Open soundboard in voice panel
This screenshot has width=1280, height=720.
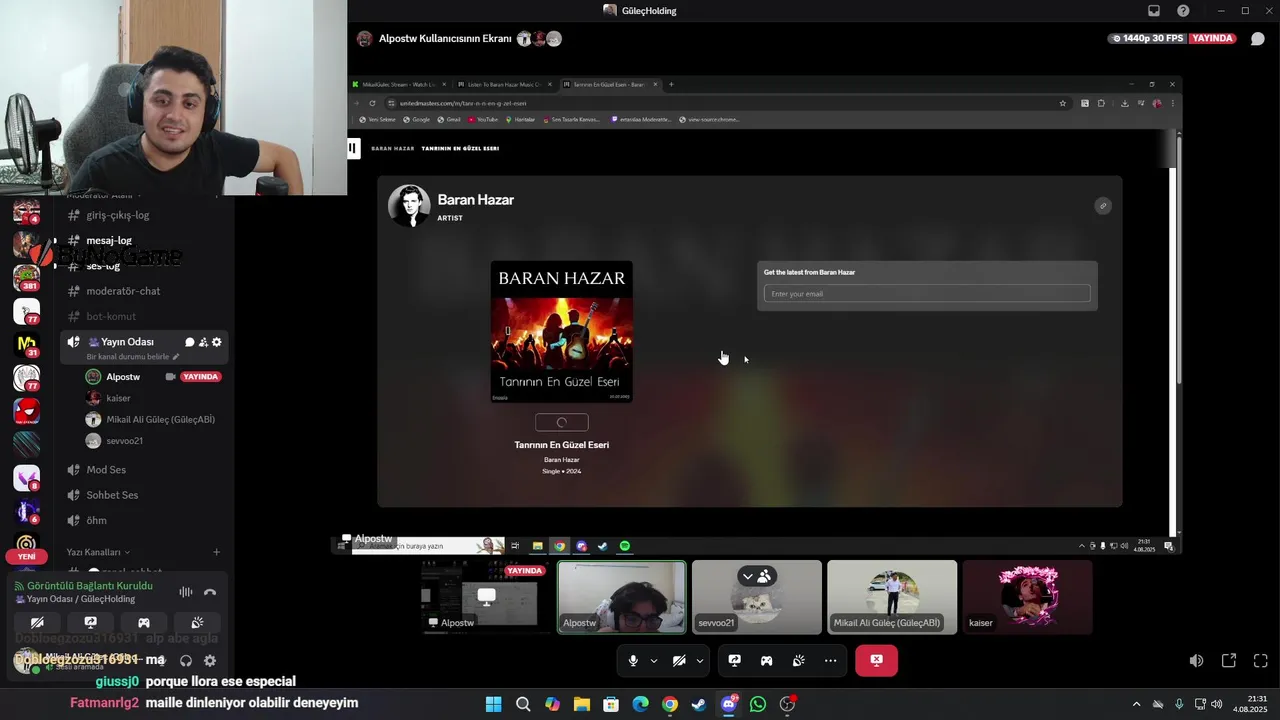[x=197, y=622]
